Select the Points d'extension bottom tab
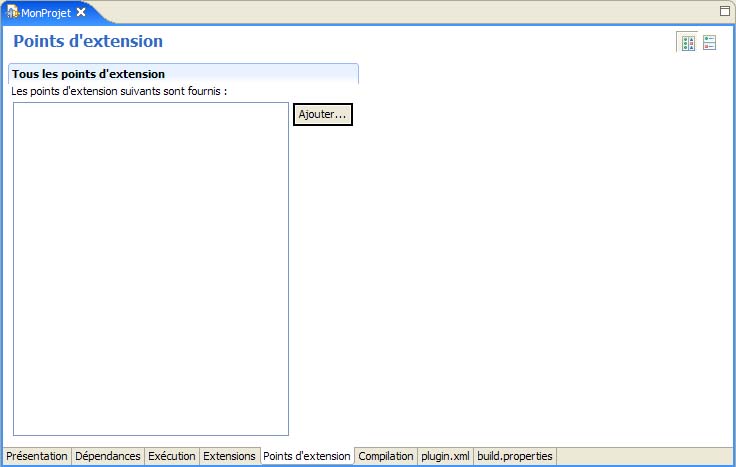 tap(307, 456)
